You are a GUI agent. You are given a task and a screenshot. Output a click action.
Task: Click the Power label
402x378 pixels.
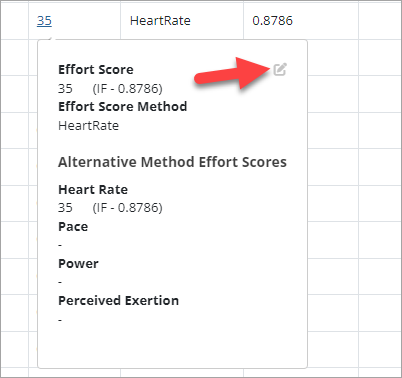(78, 264)
